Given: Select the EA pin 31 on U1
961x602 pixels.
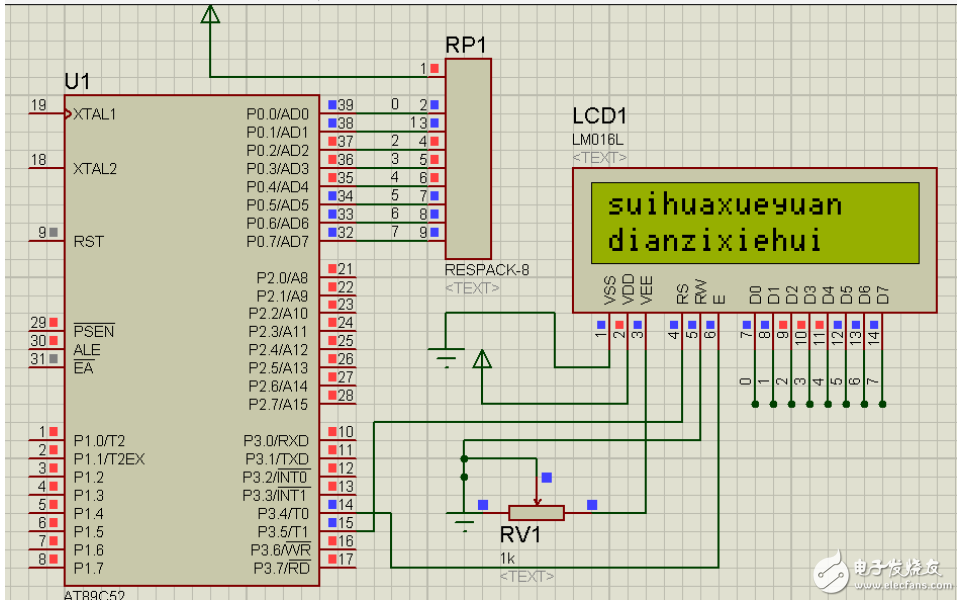Looking at the screenshot, I should [x=46, y=368].
